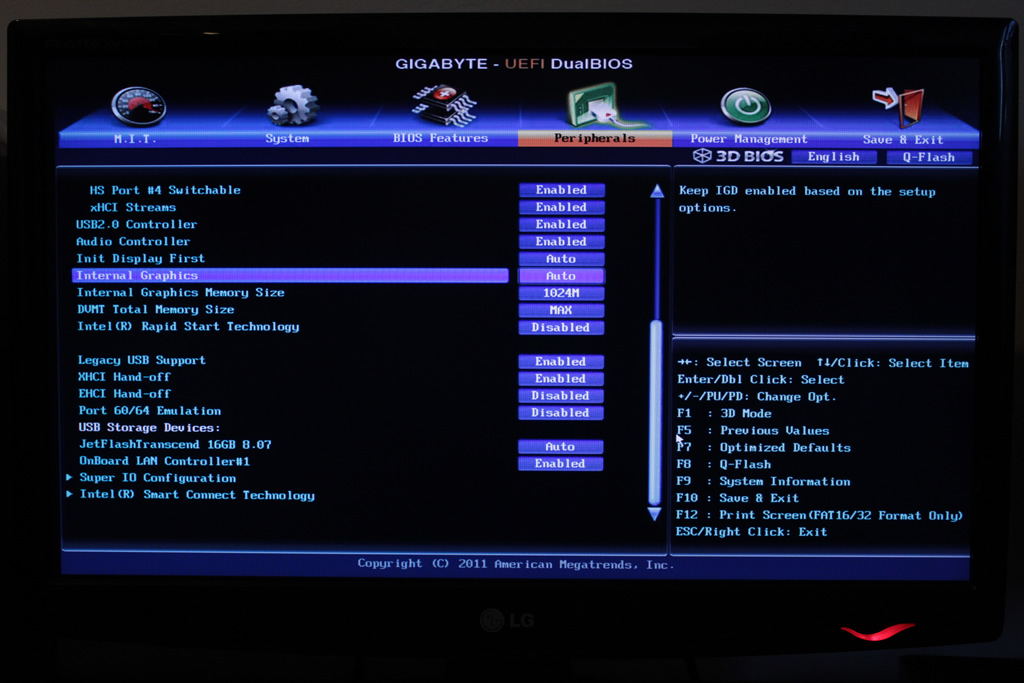Open the Save & Exit tab
Screen dimensions: 1024x683
(903, 140)
